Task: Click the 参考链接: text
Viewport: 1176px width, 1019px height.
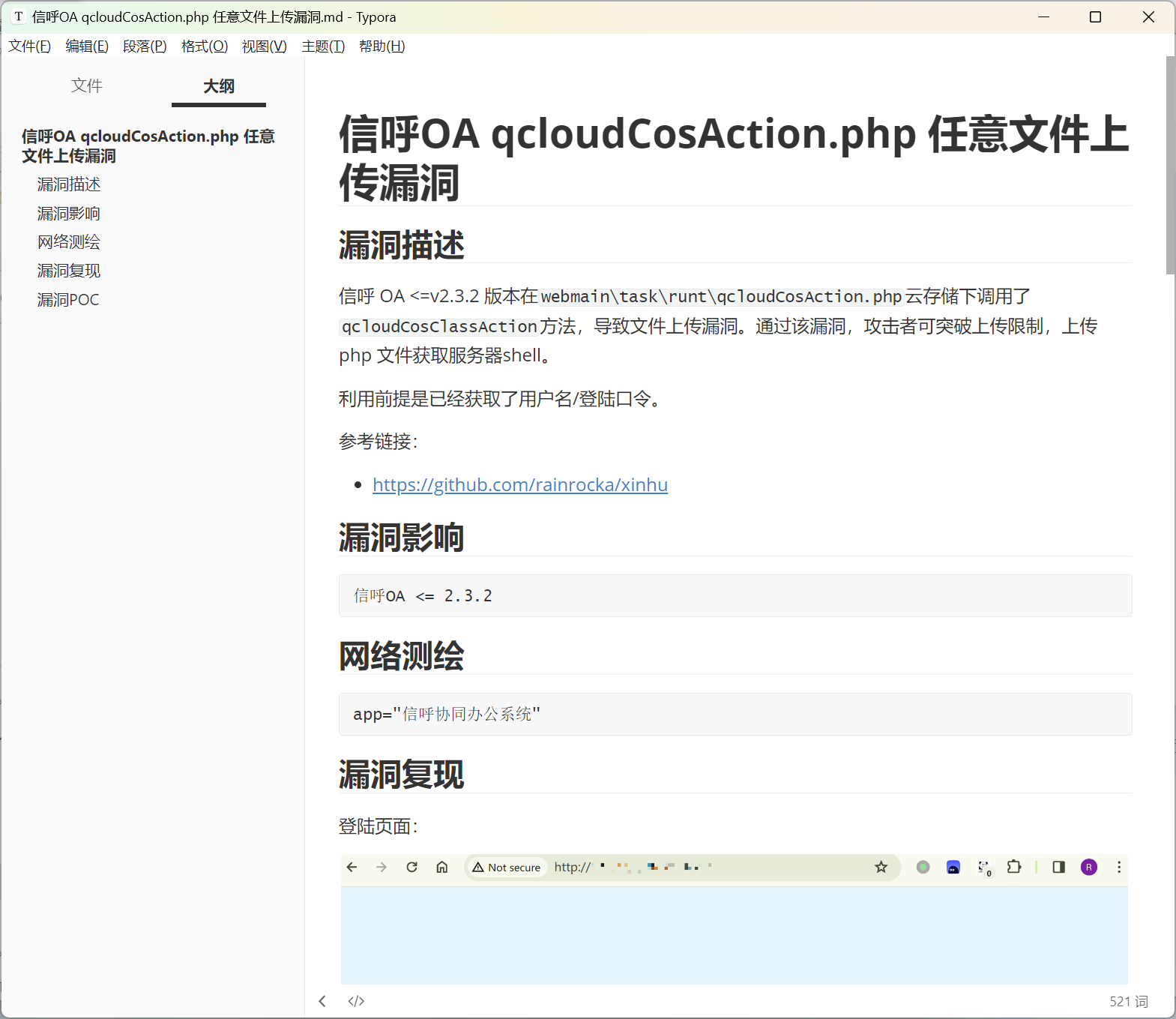Action: pos(379,442)
